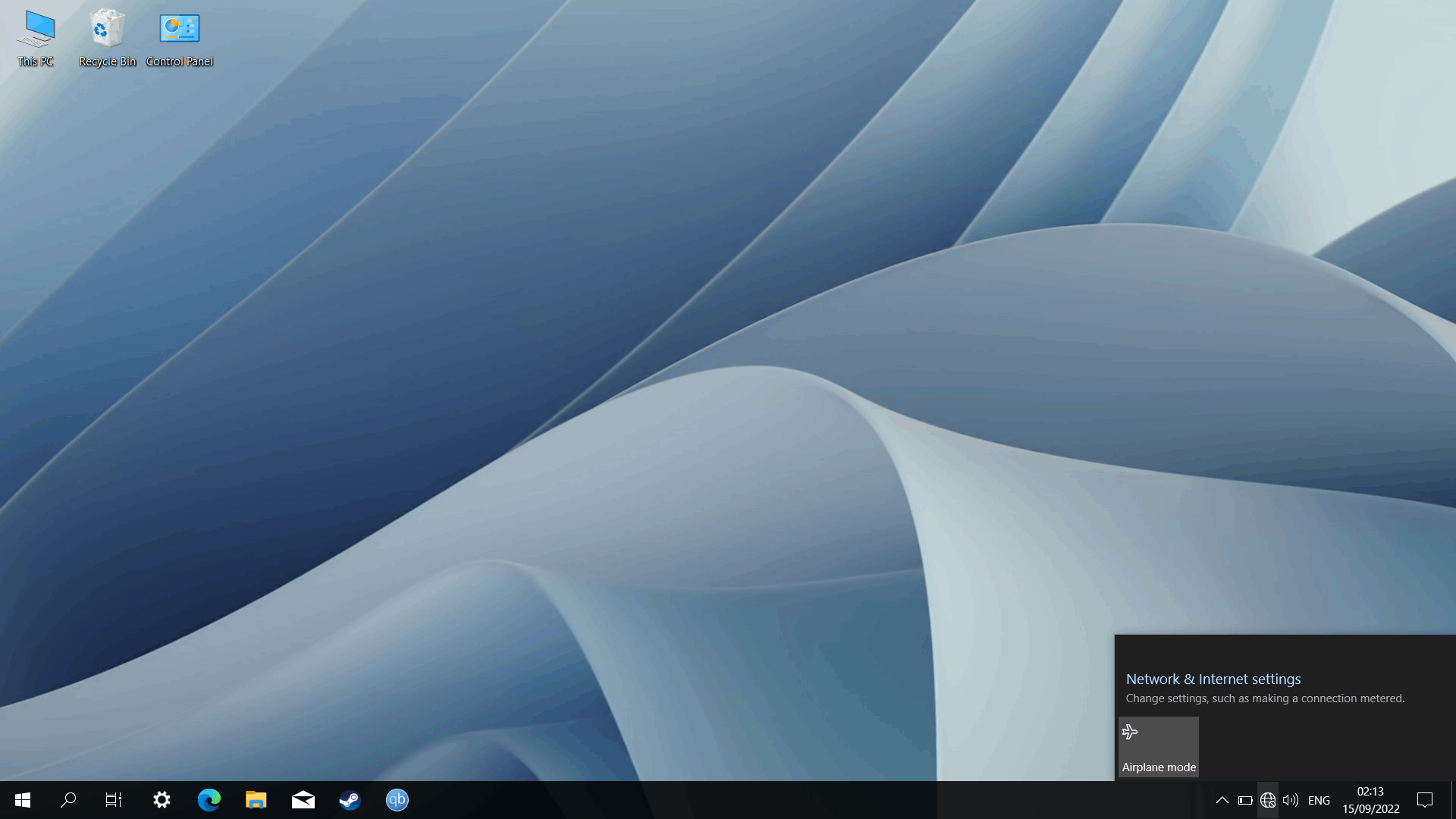Viewport: 1456px width, 819px height.
Task: Open File Explorer from the taskbar
Action: 256,800
